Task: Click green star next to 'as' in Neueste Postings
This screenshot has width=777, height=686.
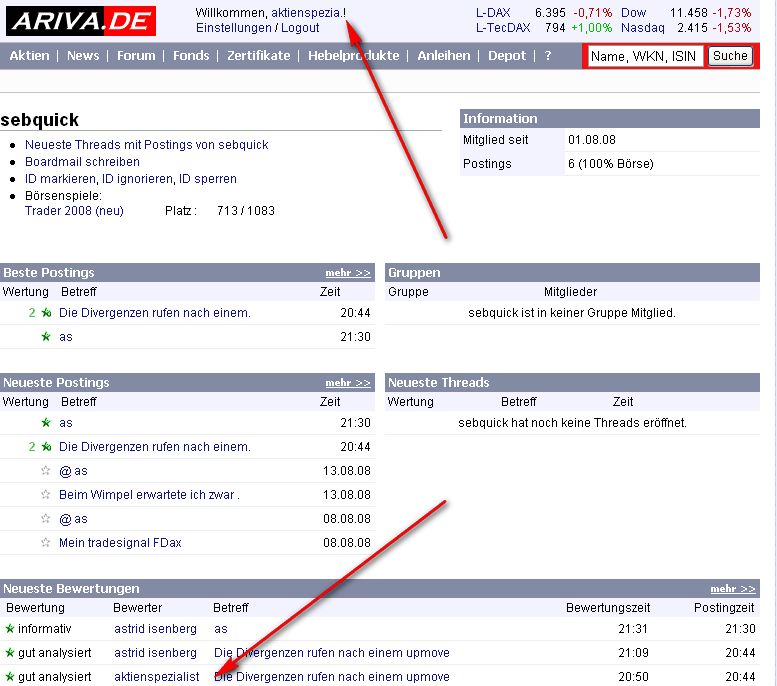Action: [x=46, y=423]
